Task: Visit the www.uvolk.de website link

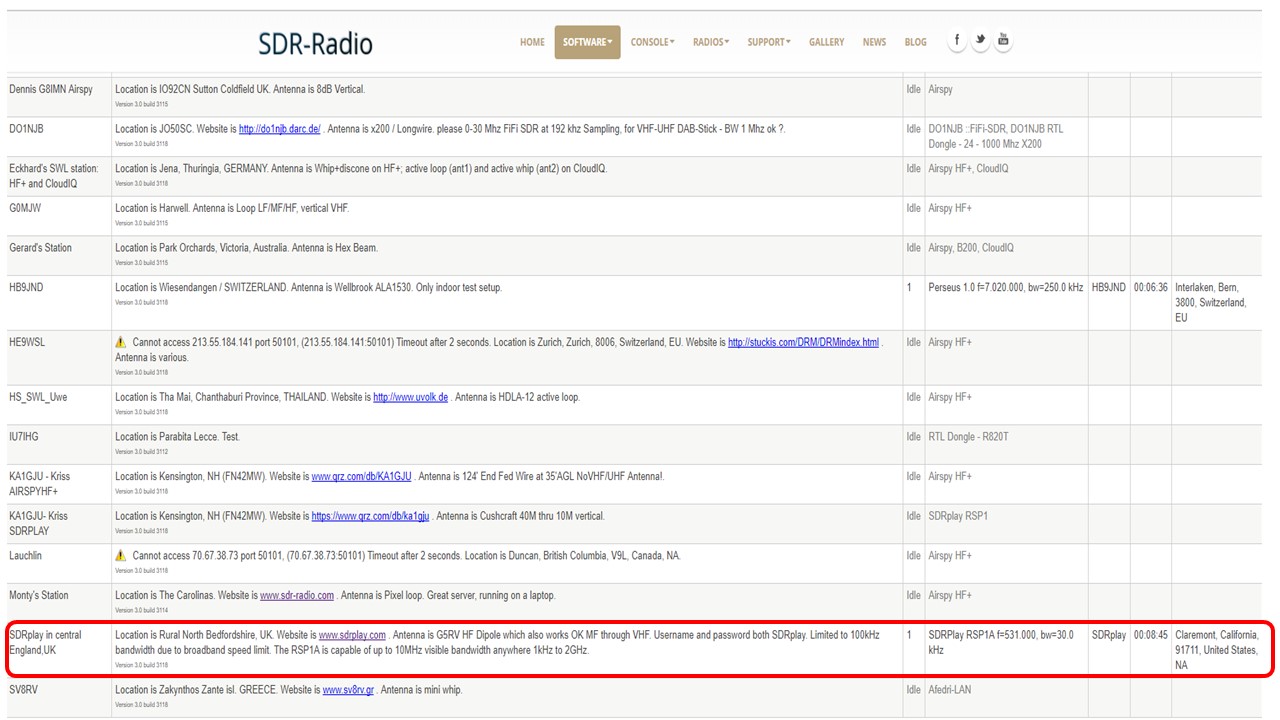Action: 411,397
